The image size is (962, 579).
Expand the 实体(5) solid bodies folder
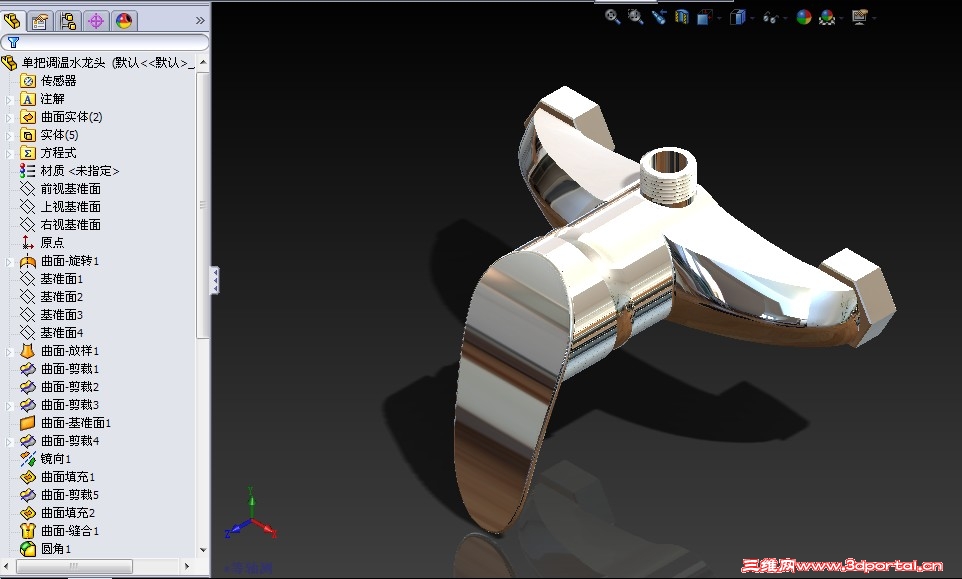9,135
